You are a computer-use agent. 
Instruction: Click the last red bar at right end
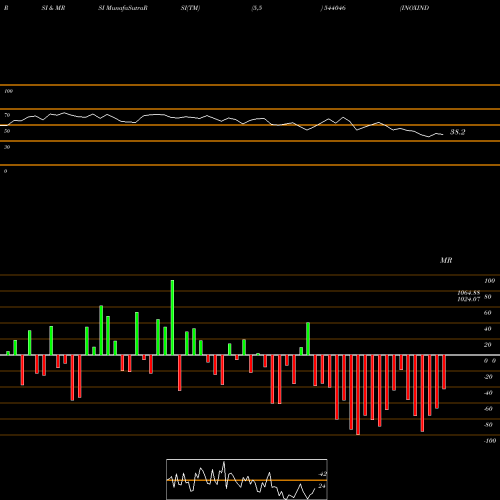[444, 372]
